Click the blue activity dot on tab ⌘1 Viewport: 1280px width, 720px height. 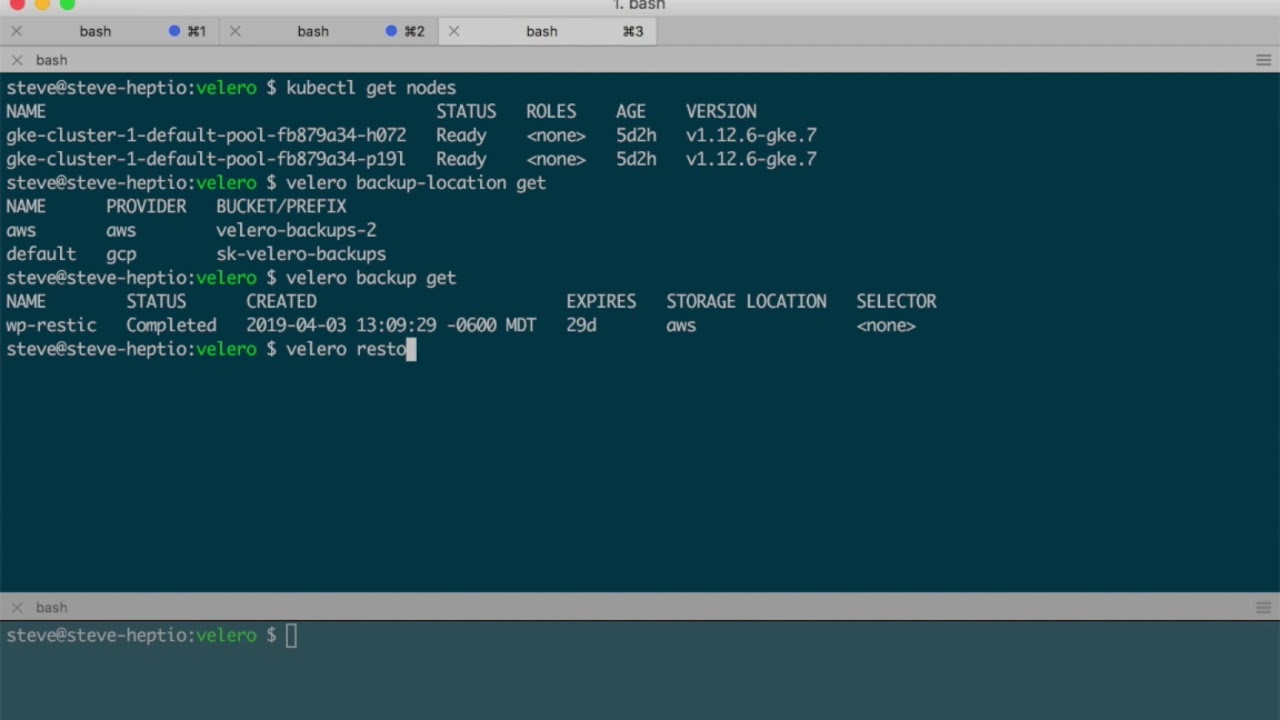click(174, 31)
